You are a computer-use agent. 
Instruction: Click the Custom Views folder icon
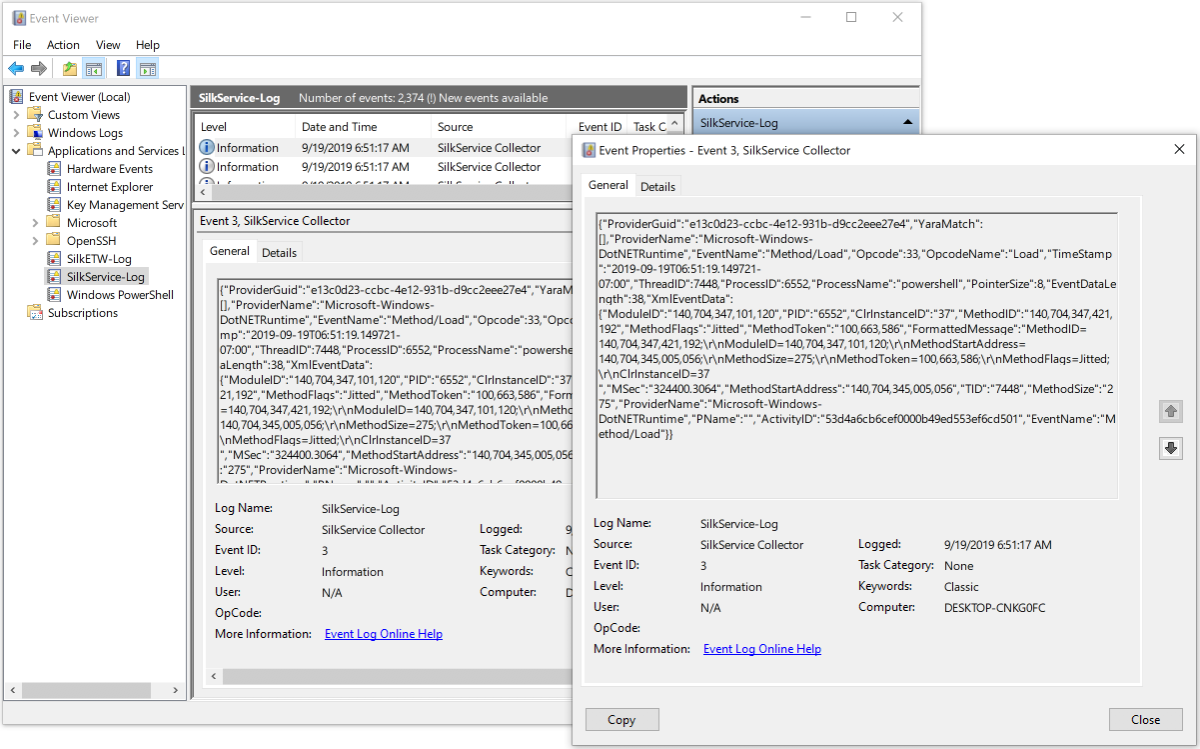click(x=36, y=115)
